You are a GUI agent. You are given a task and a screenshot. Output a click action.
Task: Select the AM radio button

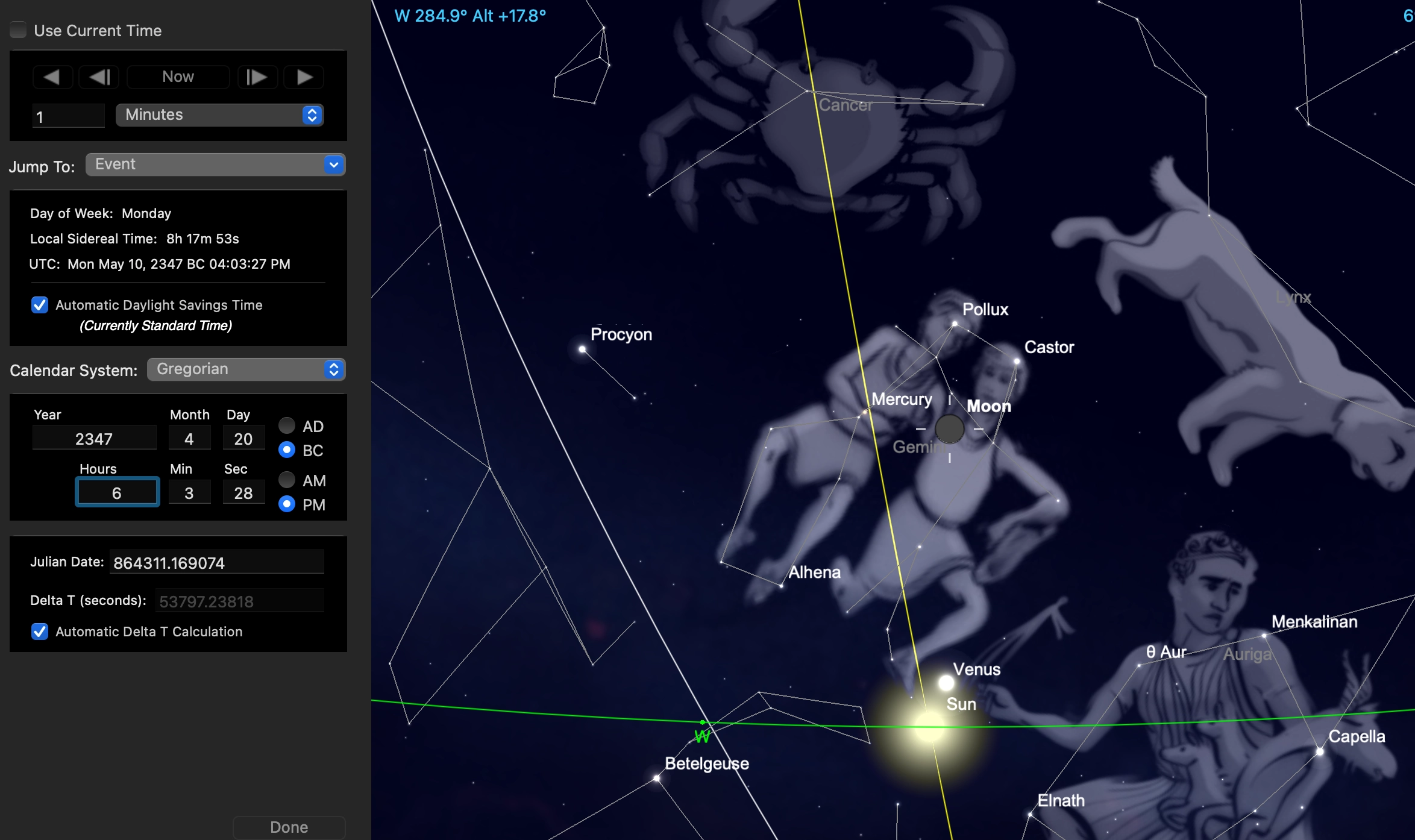pyautogui.click(x=287, y=480)
